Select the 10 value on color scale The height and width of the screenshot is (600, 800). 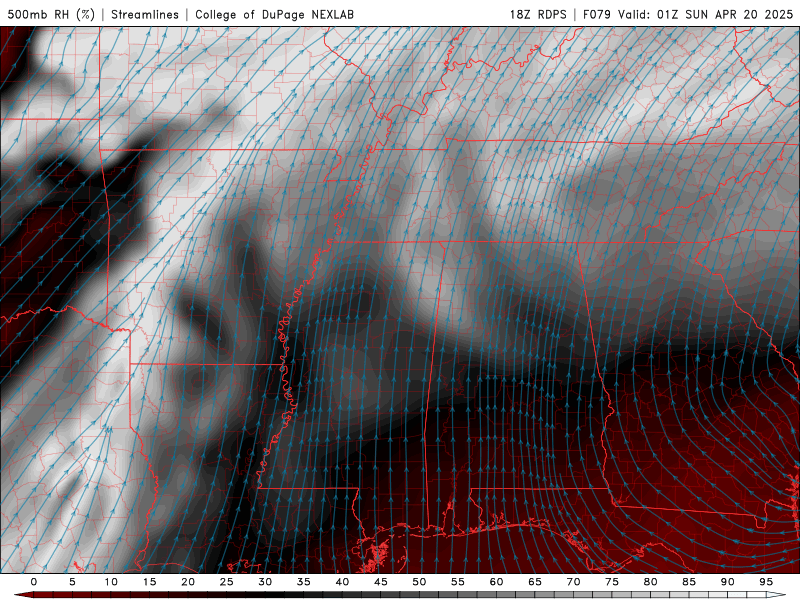(111, 582)
